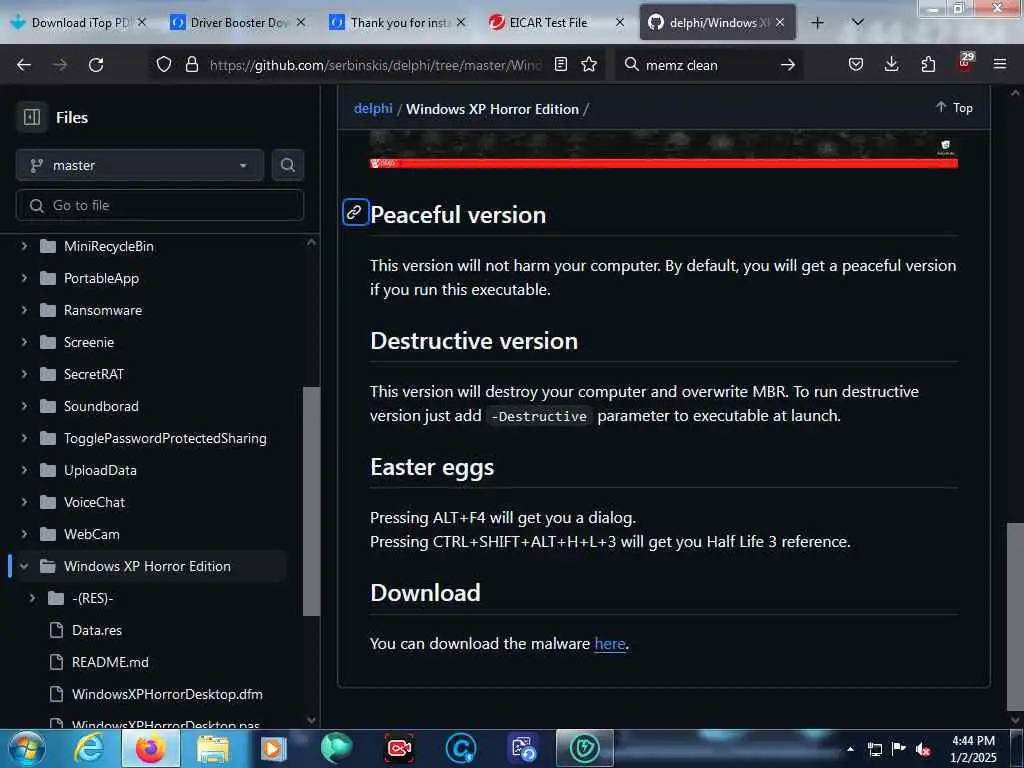The image size is (1024, 768).
Task: Open the Data.res file
Action: (97, 630)
